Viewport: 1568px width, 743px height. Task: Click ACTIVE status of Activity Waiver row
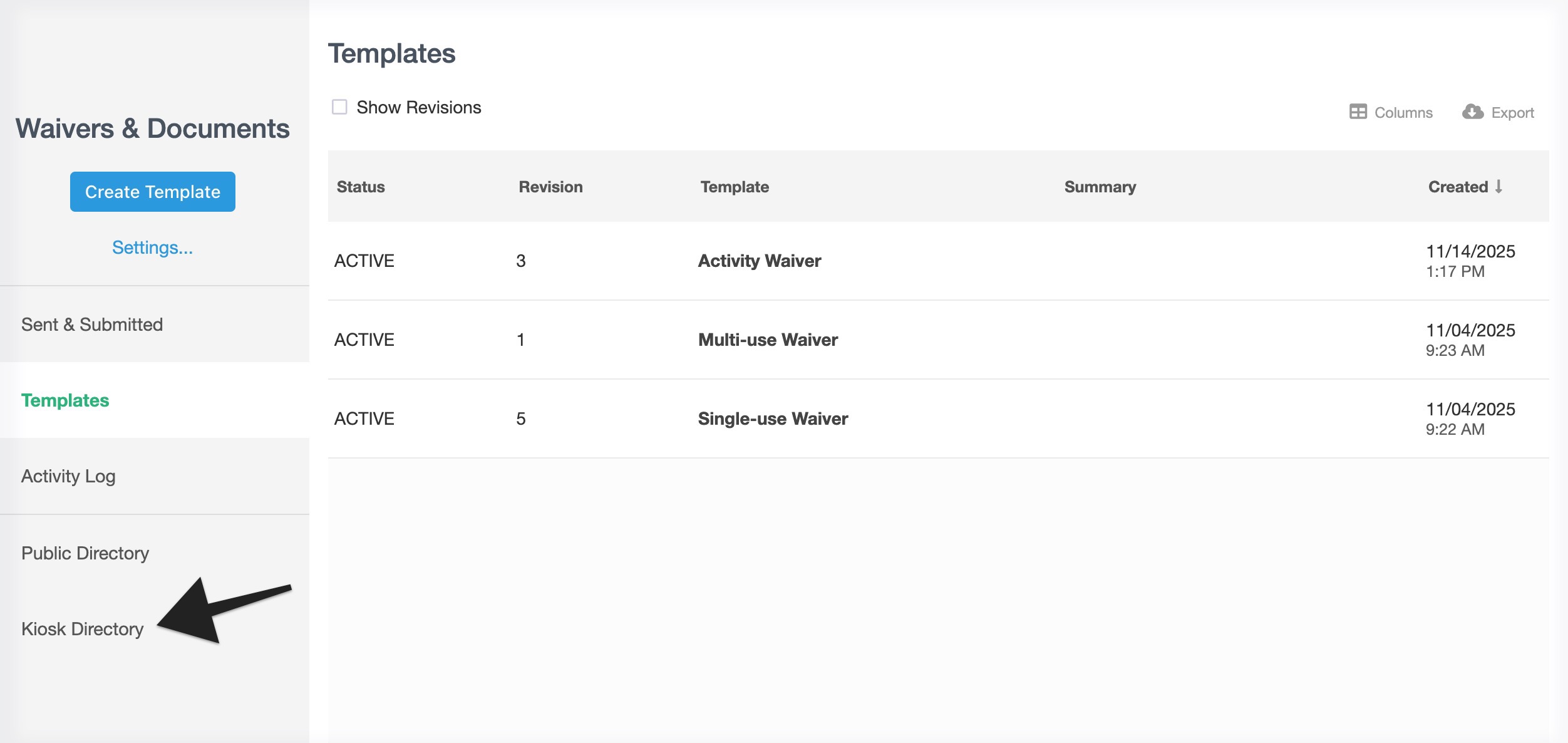[x=364, y=261]
